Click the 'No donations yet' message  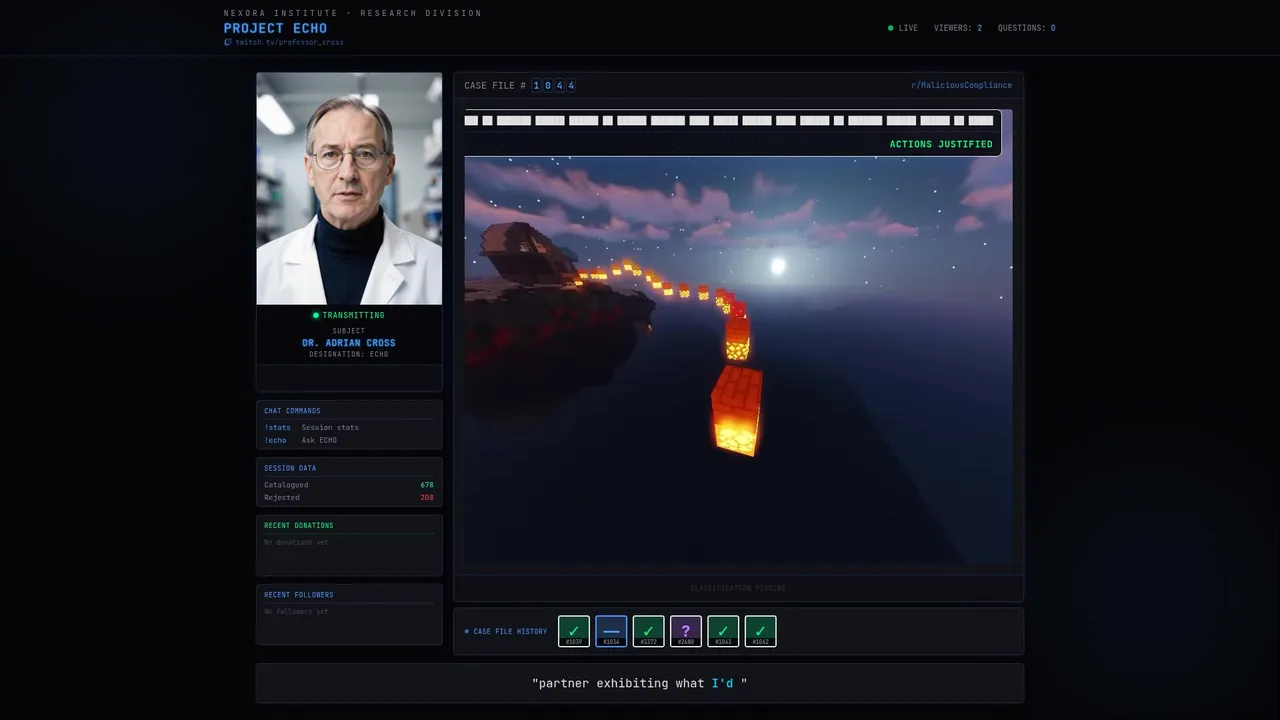click(x=296, y=542)
